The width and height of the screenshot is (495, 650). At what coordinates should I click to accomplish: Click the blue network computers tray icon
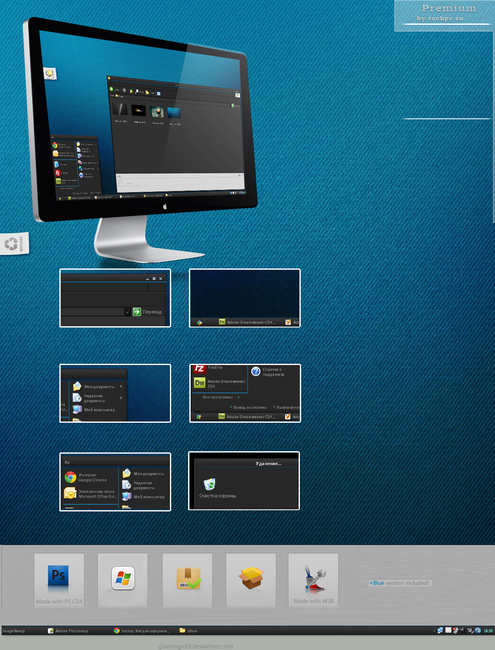[x=440, y=631]
